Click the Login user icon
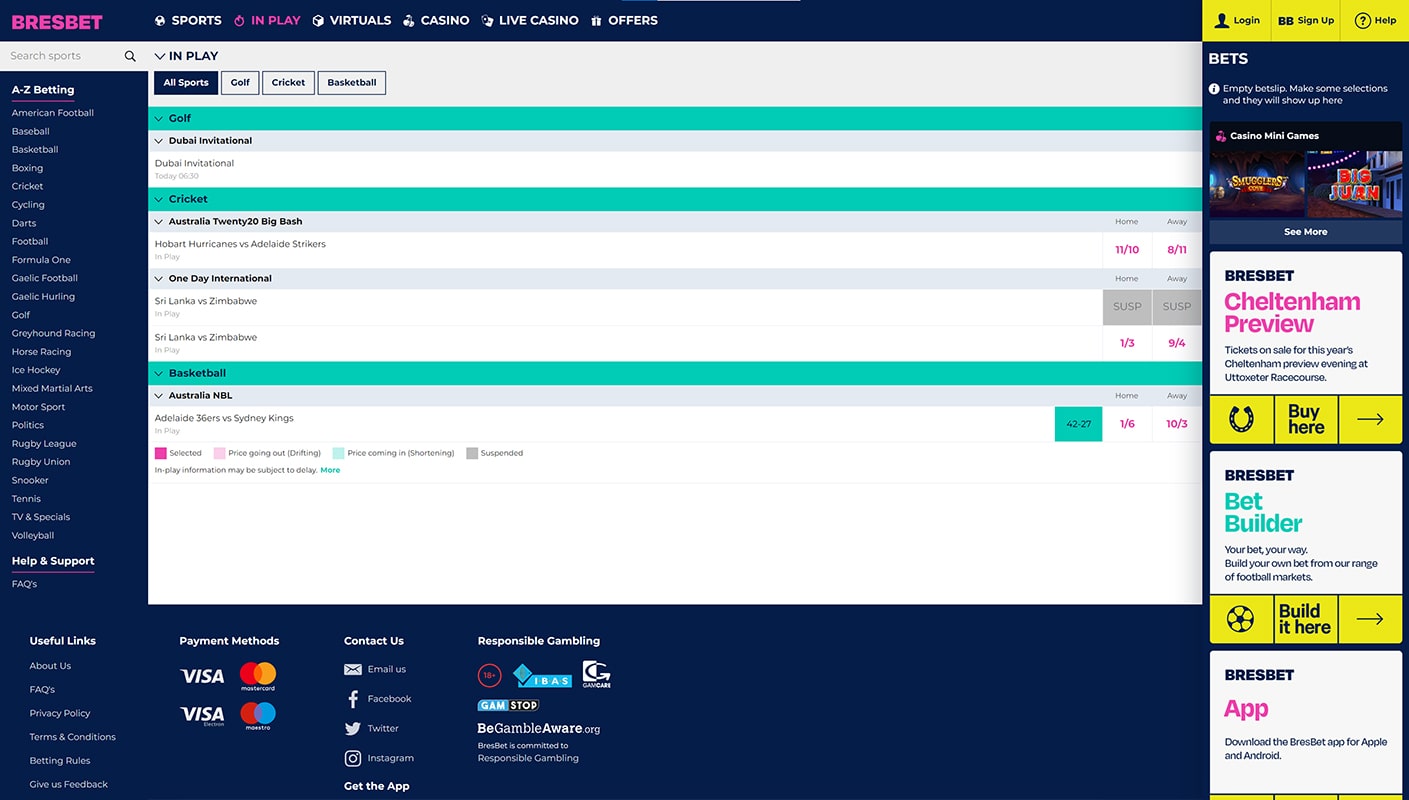 1221,20
